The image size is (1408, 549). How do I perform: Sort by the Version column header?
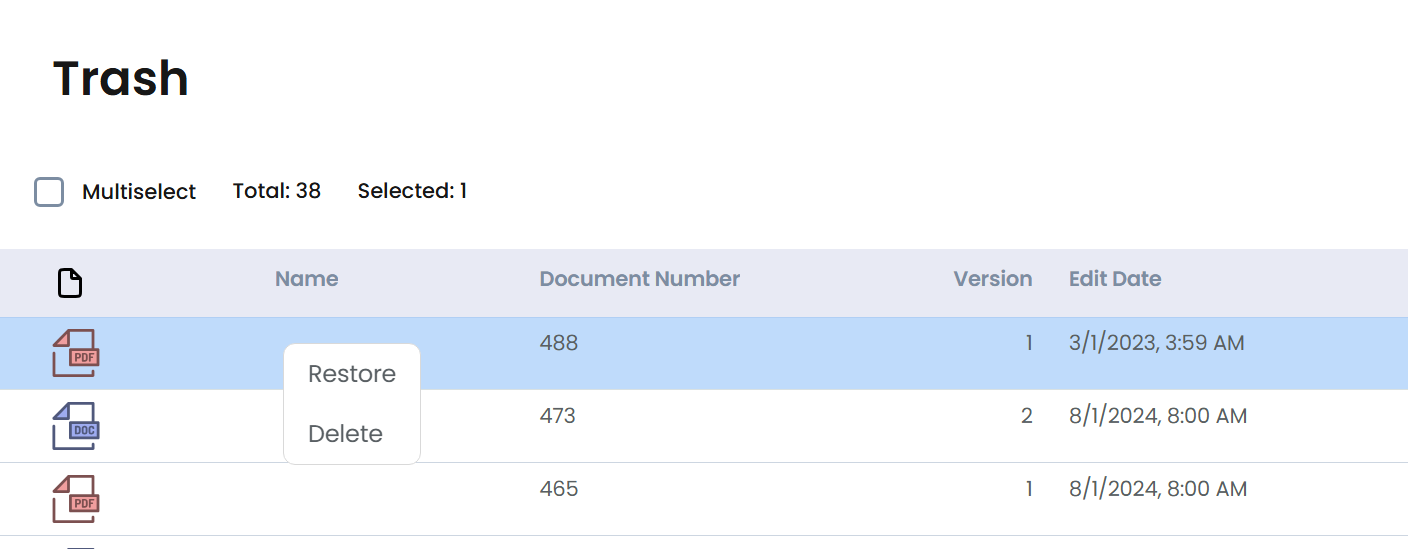pyautogui.click(x=993, y=279)
